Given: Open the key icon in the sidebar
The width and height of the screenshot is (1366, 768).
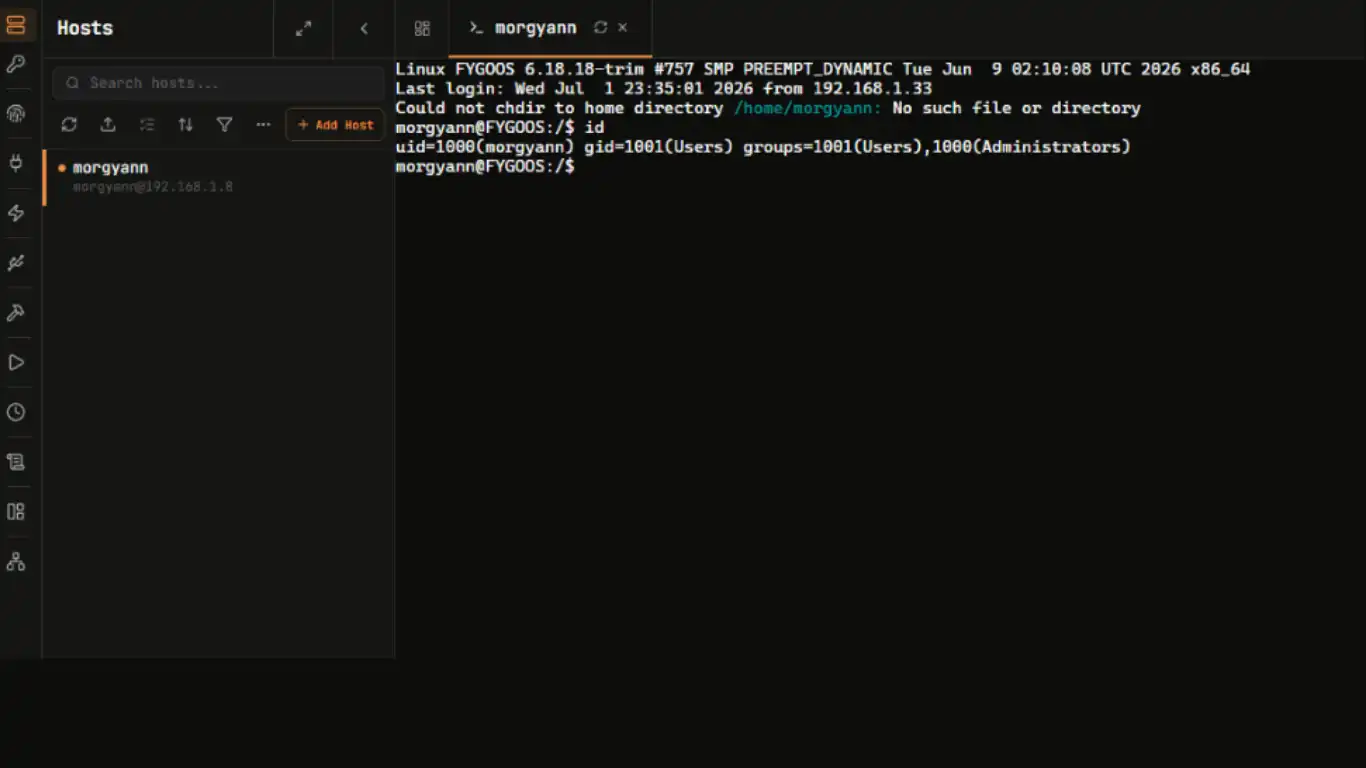Looking at the screenshot, I should [x=16, y=64].
